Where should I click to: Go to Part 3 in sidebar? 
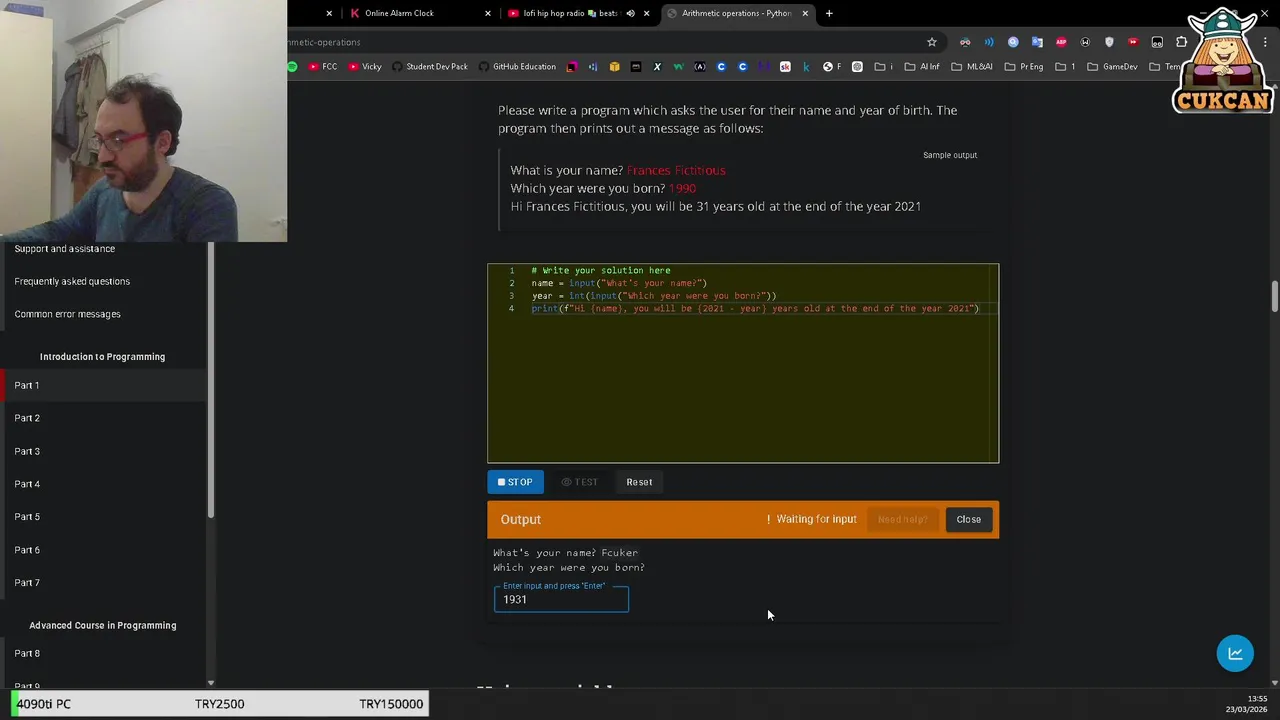click(x=27, y=451)
